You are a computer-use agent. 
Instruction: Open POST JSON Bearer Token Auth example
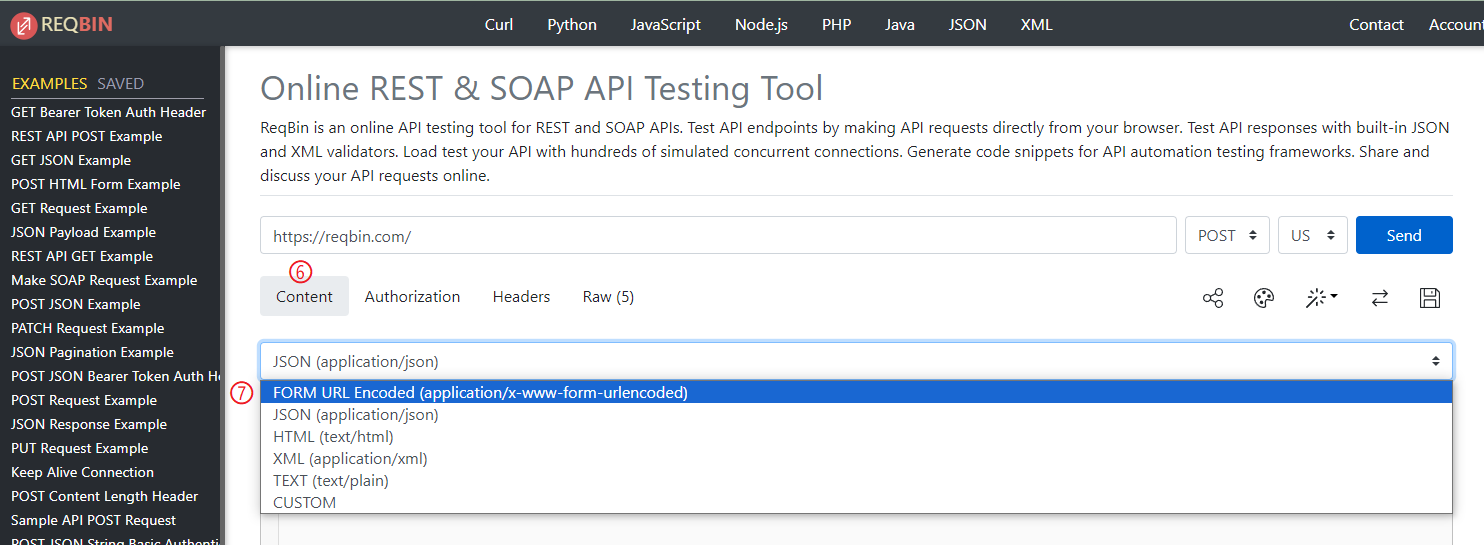pos(115,376)
